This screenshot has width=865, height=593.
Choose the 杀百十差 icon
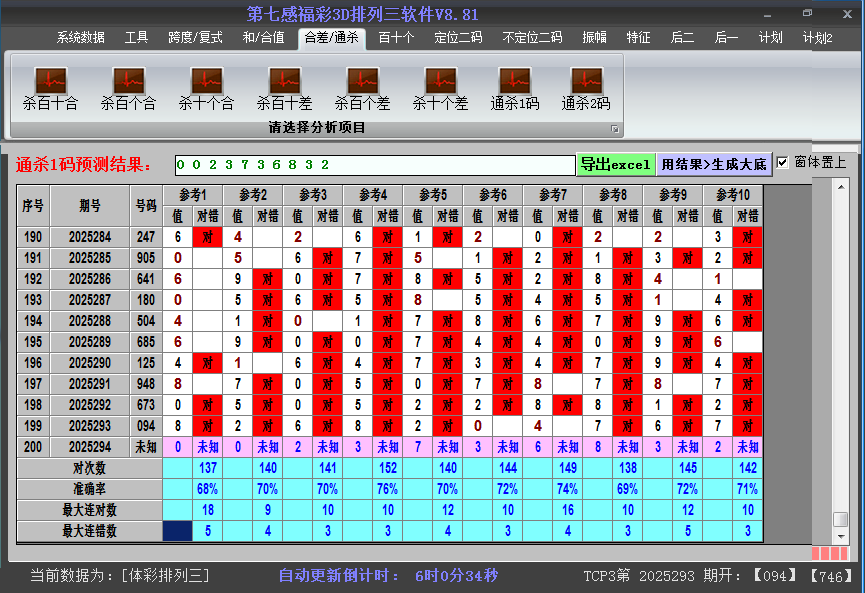[284, 81]
